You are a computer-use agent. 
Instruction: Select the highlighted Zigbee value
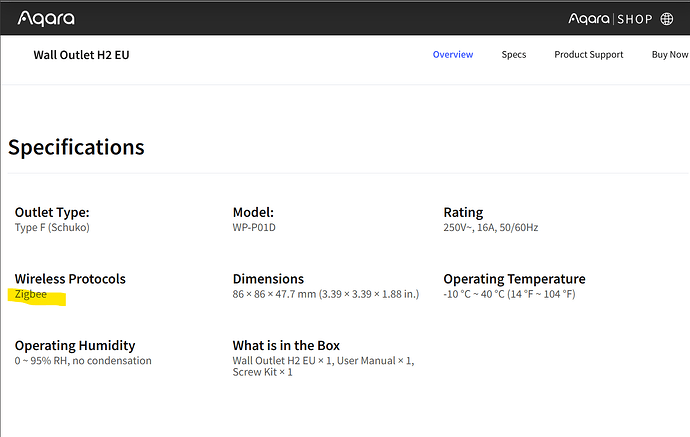point(31,294)
